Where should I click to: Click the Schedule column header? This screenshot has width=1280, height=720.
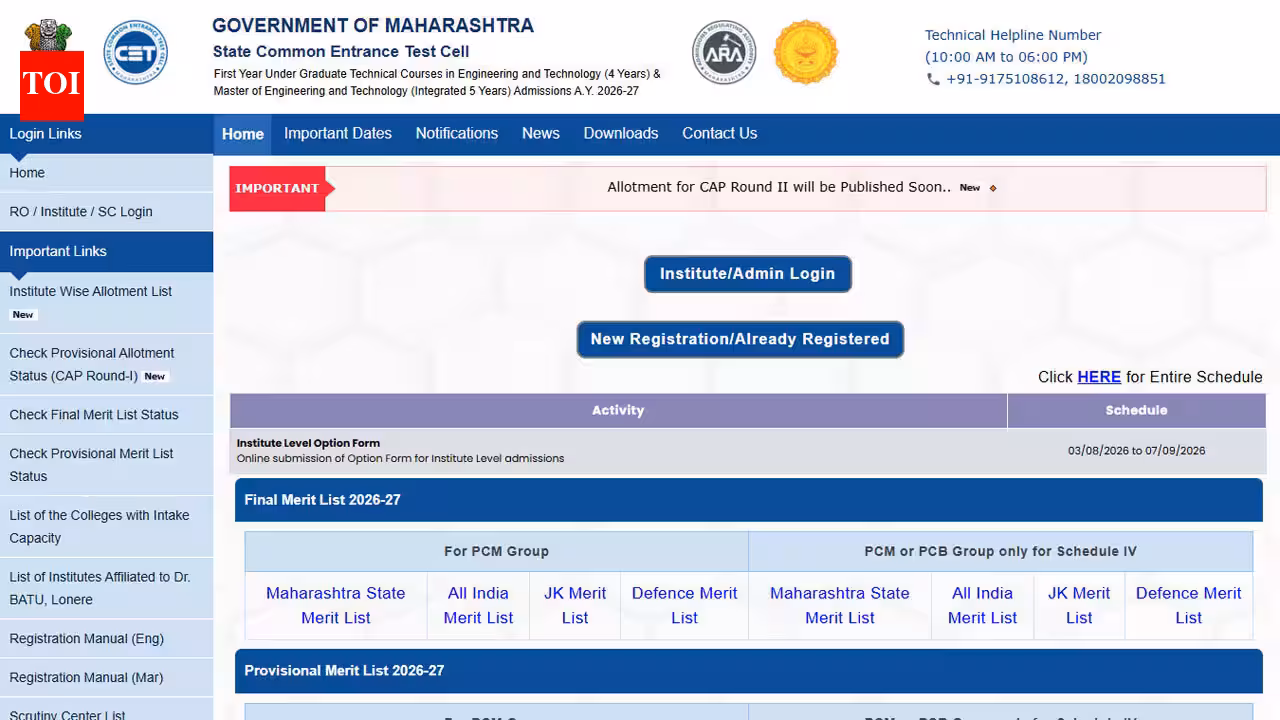point(1136,411)
